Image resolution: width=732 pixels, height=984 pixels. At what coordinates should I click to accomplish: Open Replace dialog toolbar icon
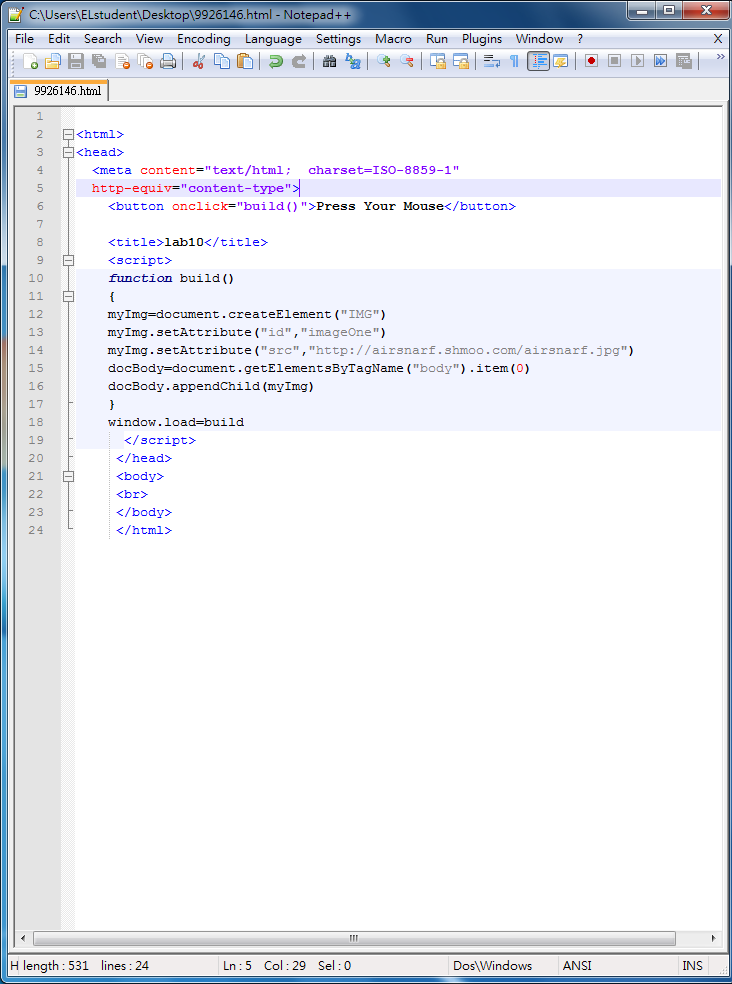[353, 61]
